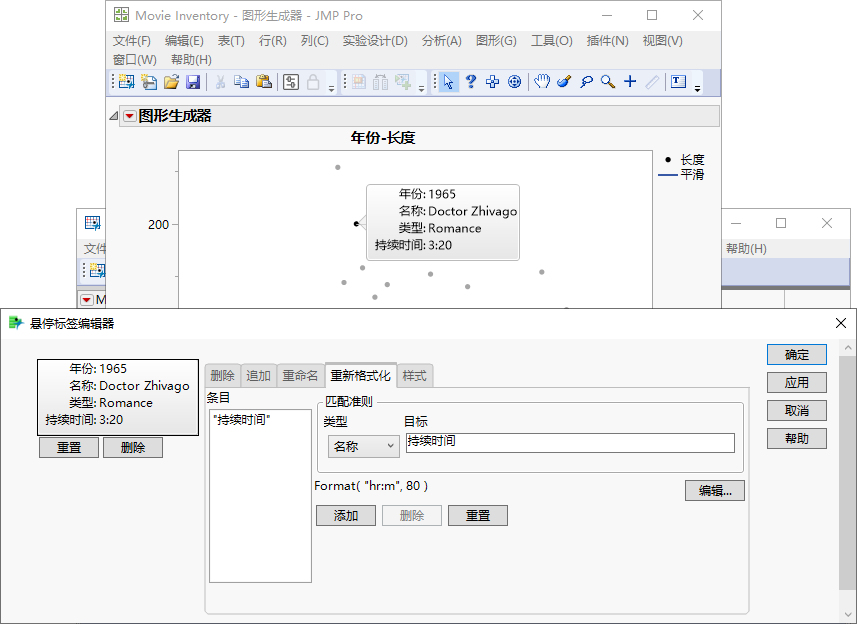The image size is (857, 624).
Task: Select the Help question mark tool
Action: pos(471,82)
